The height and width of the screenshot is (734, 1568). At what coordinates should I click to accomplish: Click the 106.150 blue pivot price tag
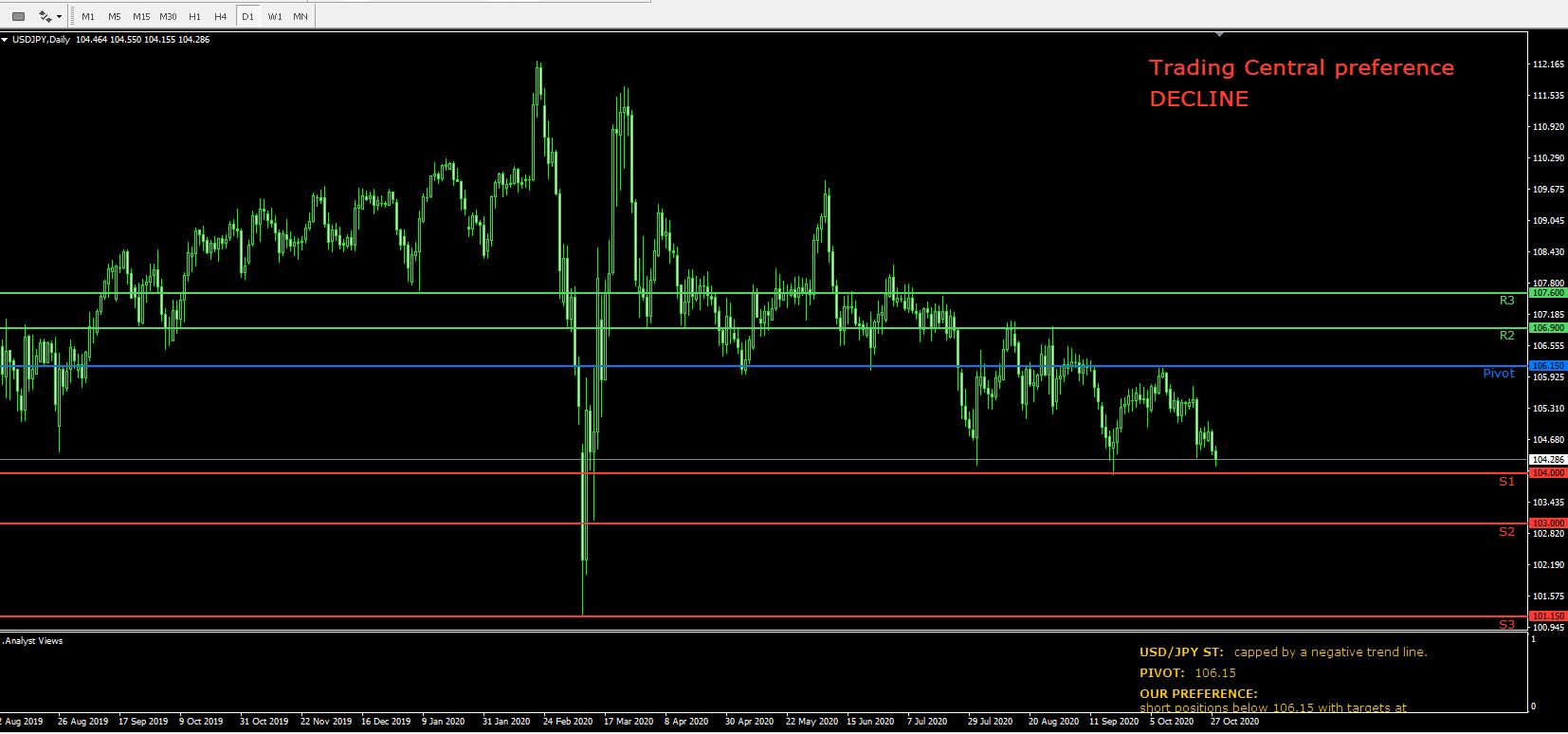coord(1548,366)
